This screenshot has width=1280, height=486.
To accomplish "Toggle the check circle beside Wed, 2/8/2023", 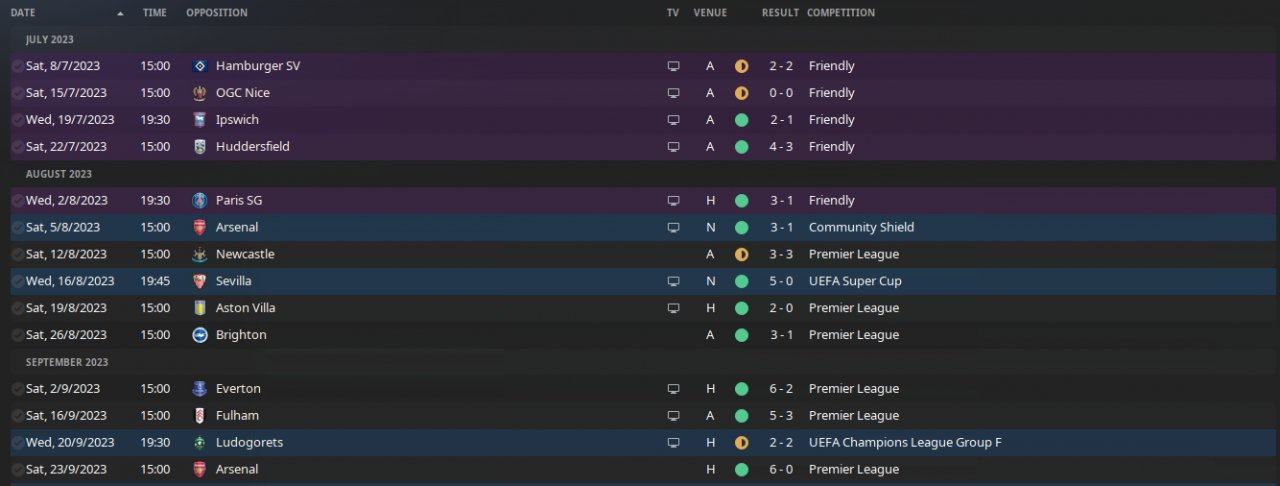I will [x=17, y=201].
